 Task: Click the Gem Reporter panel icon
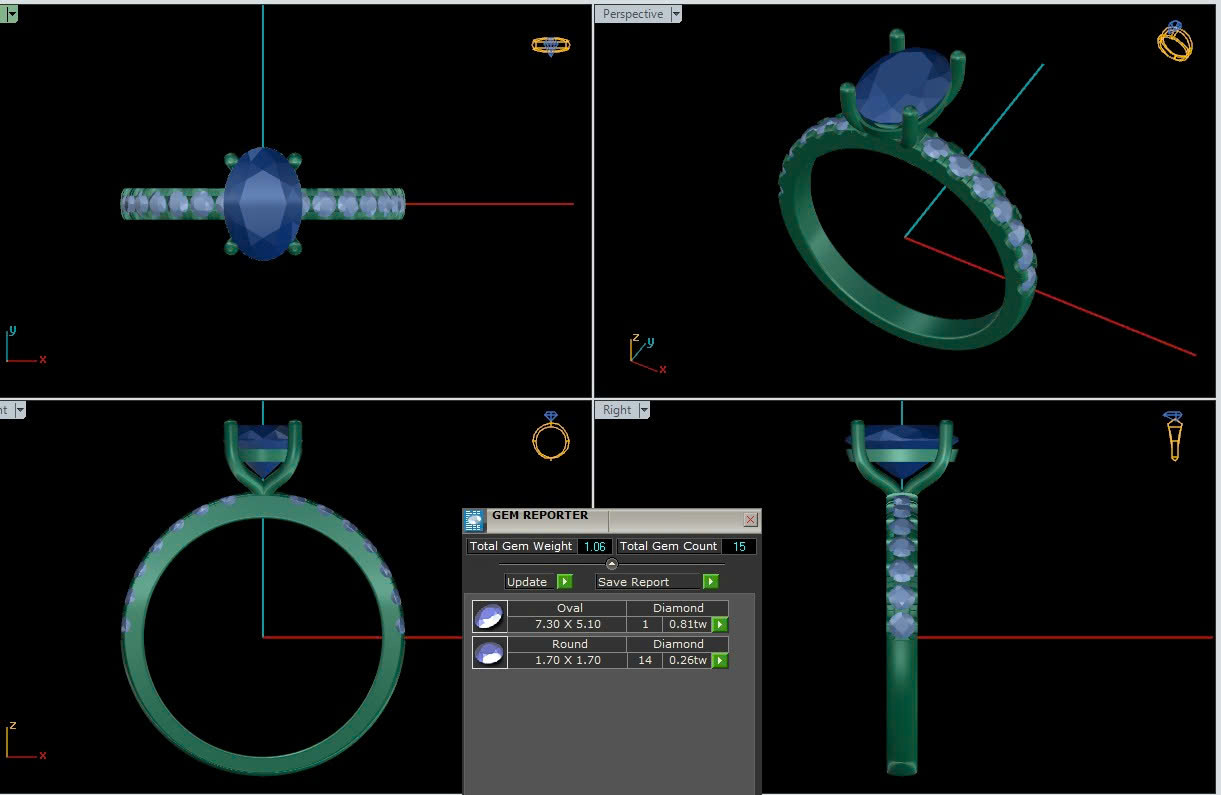[x=474, y=520]
